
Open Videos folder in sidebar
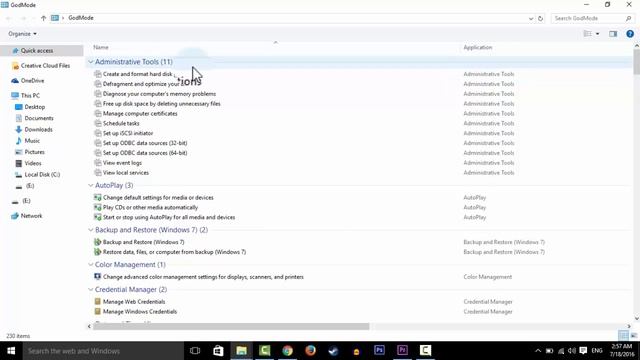[x=33, y=163]
